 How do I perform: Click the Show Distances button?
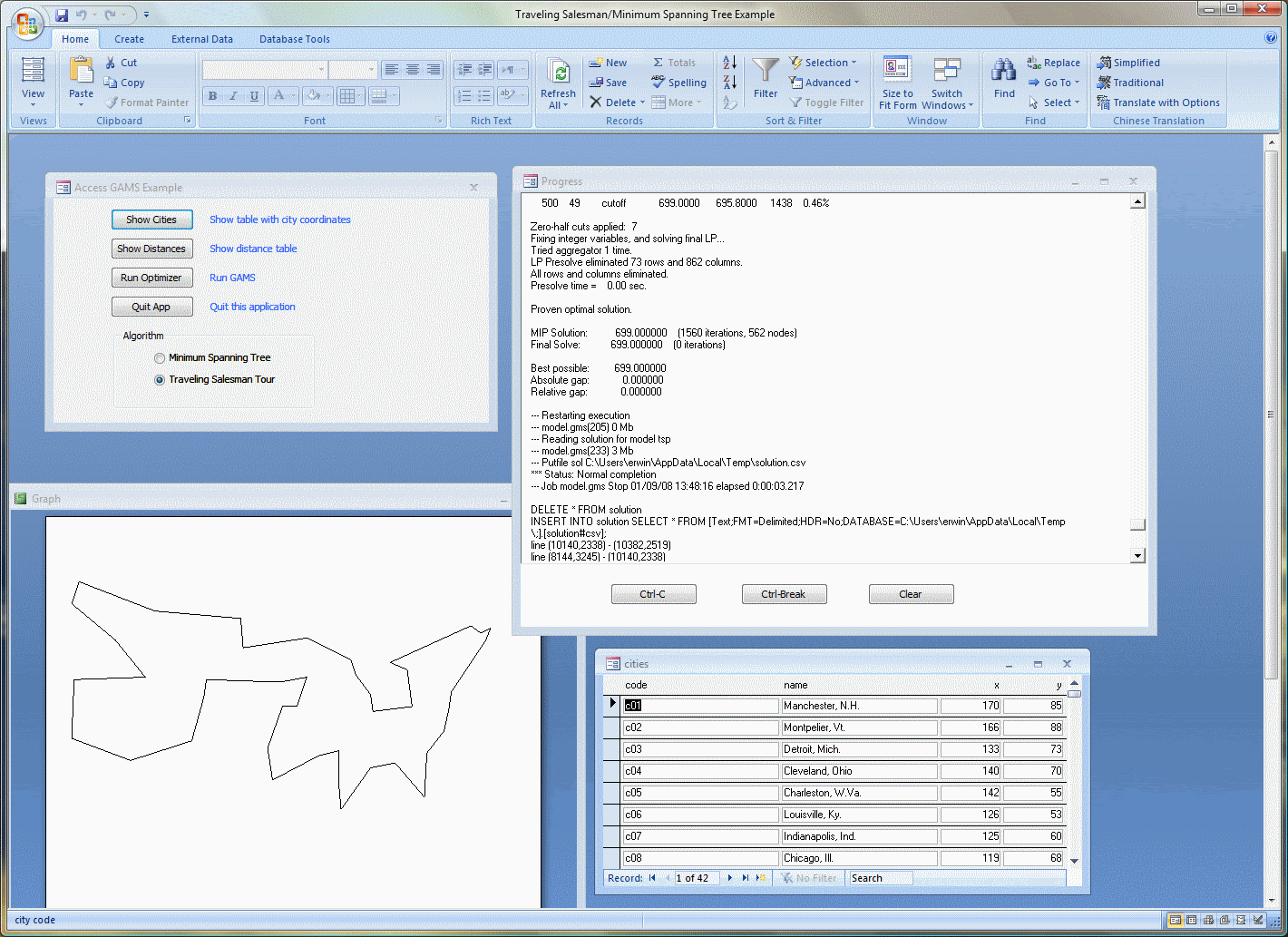pos(151,249)
